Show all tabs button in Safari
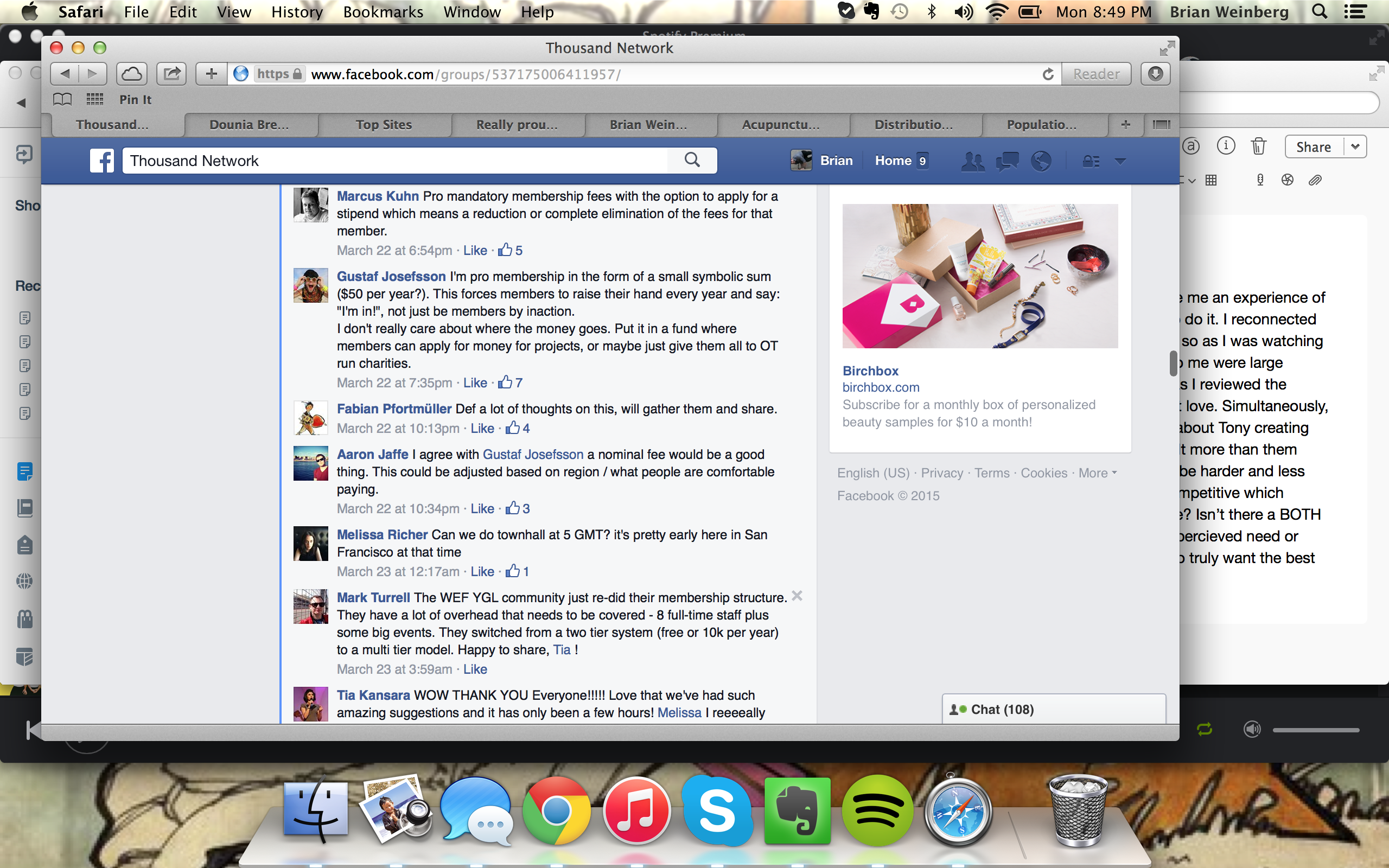Image resolution: width=1389 pixels, height=868 pixels. tap(1161, 125)
